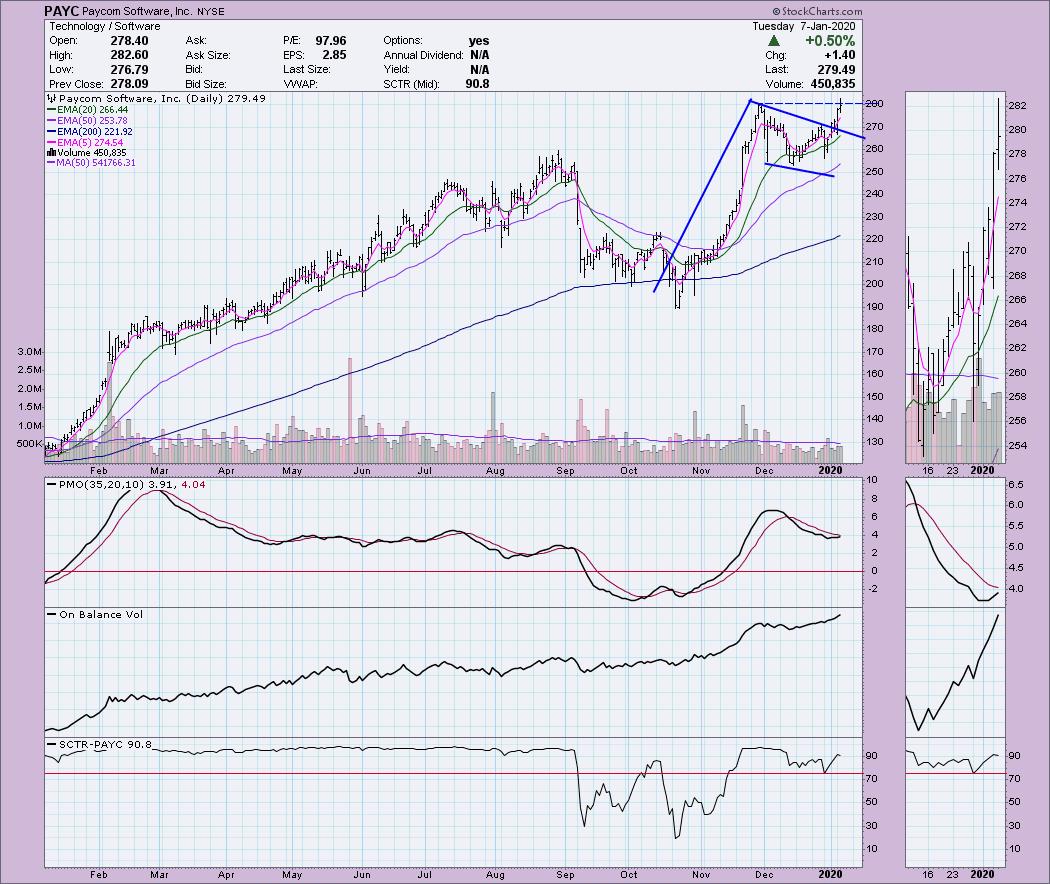Click the Bid Size: label
This screenshot has width=1050, height=884.
(206, 84)
